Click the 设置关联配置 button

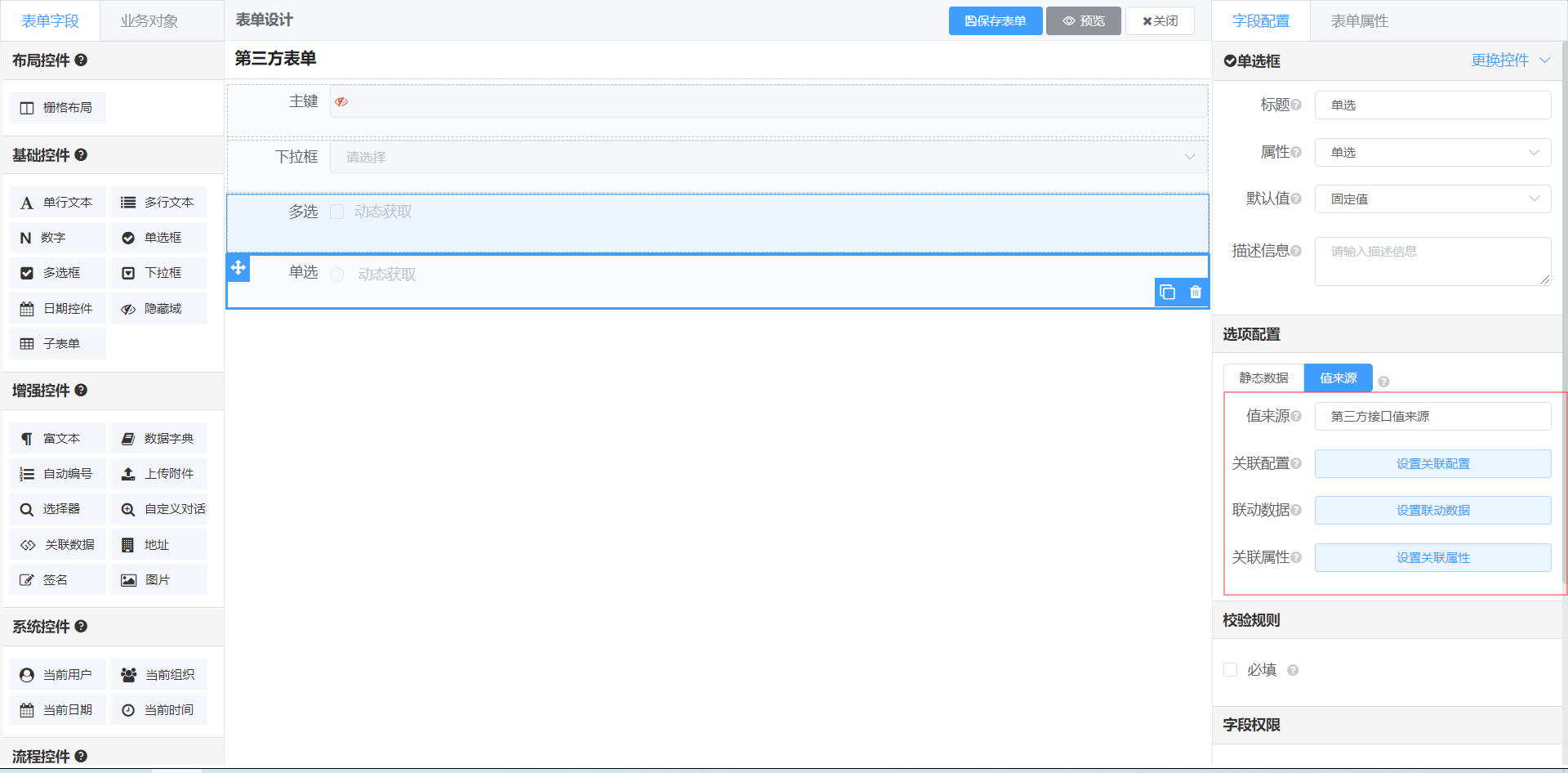coord(1432,464)
